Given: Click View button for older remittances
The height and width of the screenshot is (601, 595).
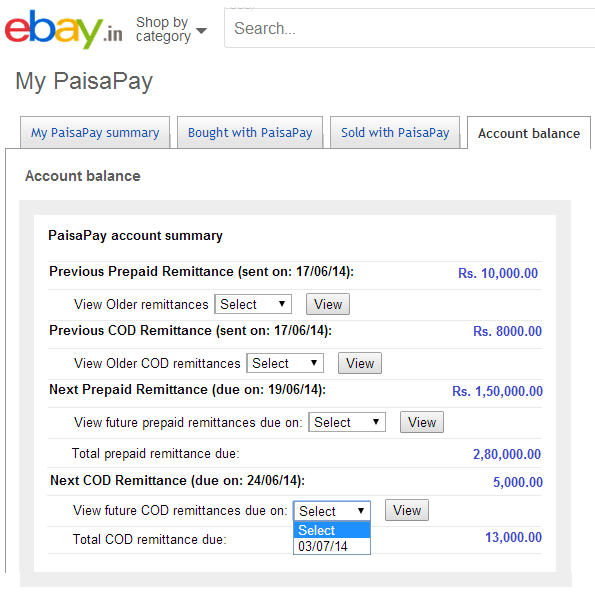Looking at the screenshot, I should click(x=328, y=304).
